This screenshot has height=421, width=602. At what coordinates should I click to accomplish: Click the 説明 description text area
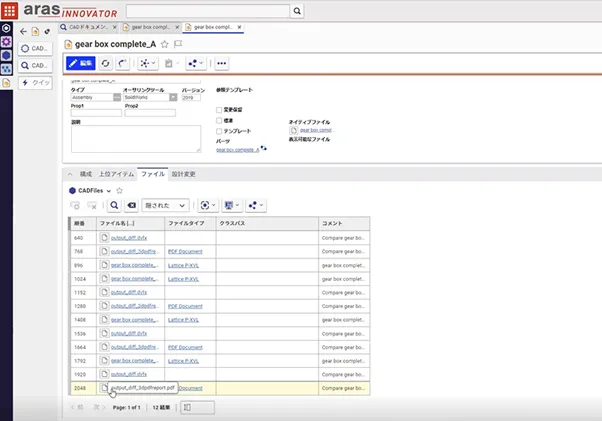point(136,139)
